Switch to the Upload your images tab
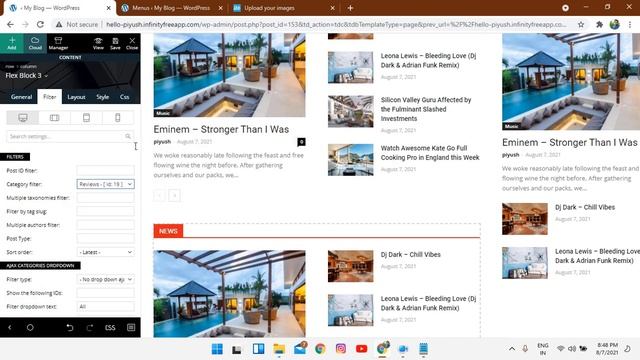640x360 pixels. (x=269, y=8)
